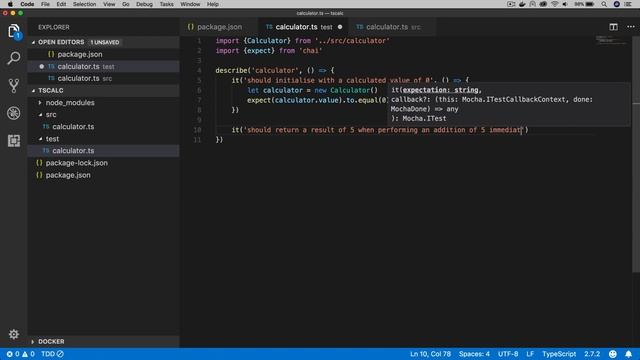Viewport: 640px width, 360px height.
Task: Click the code minimap preview
Action: 611,40
